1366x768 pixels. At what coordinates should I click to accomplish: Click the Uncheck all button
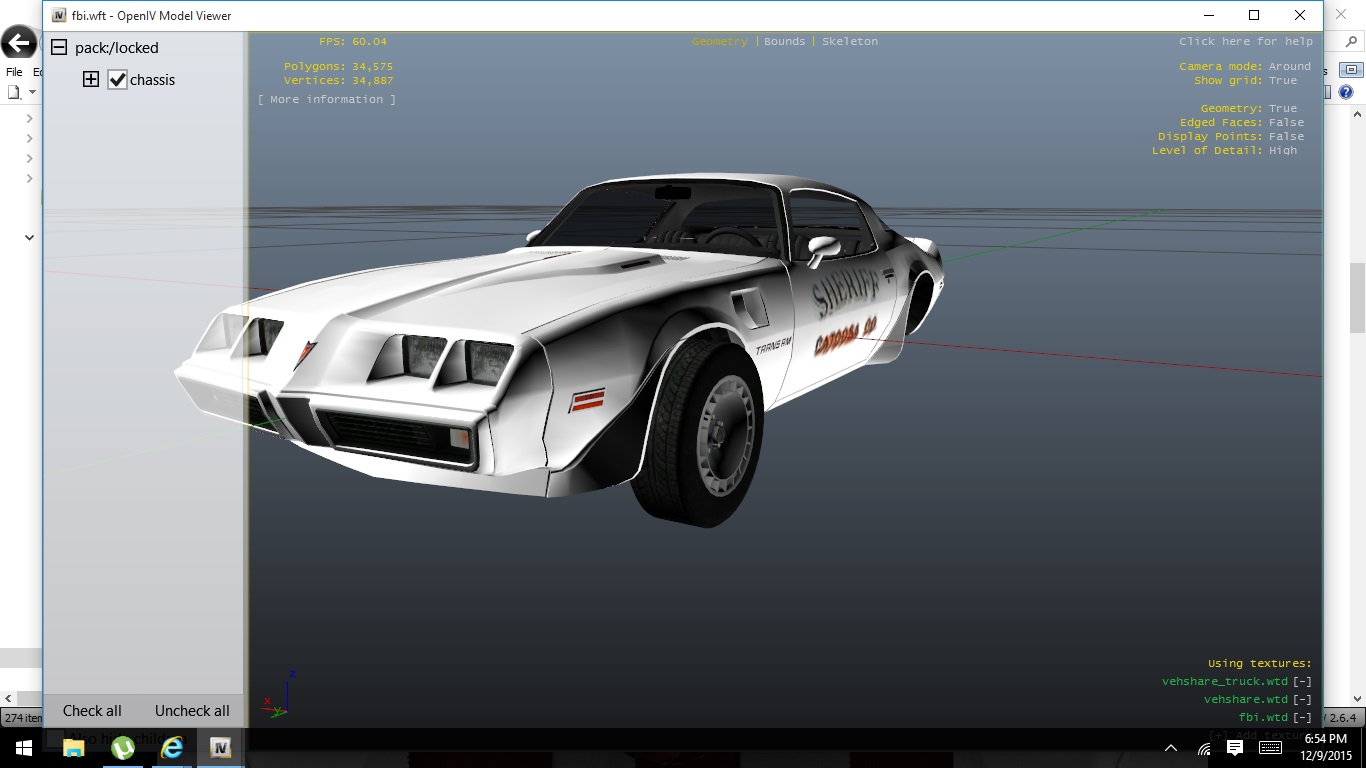192,711
